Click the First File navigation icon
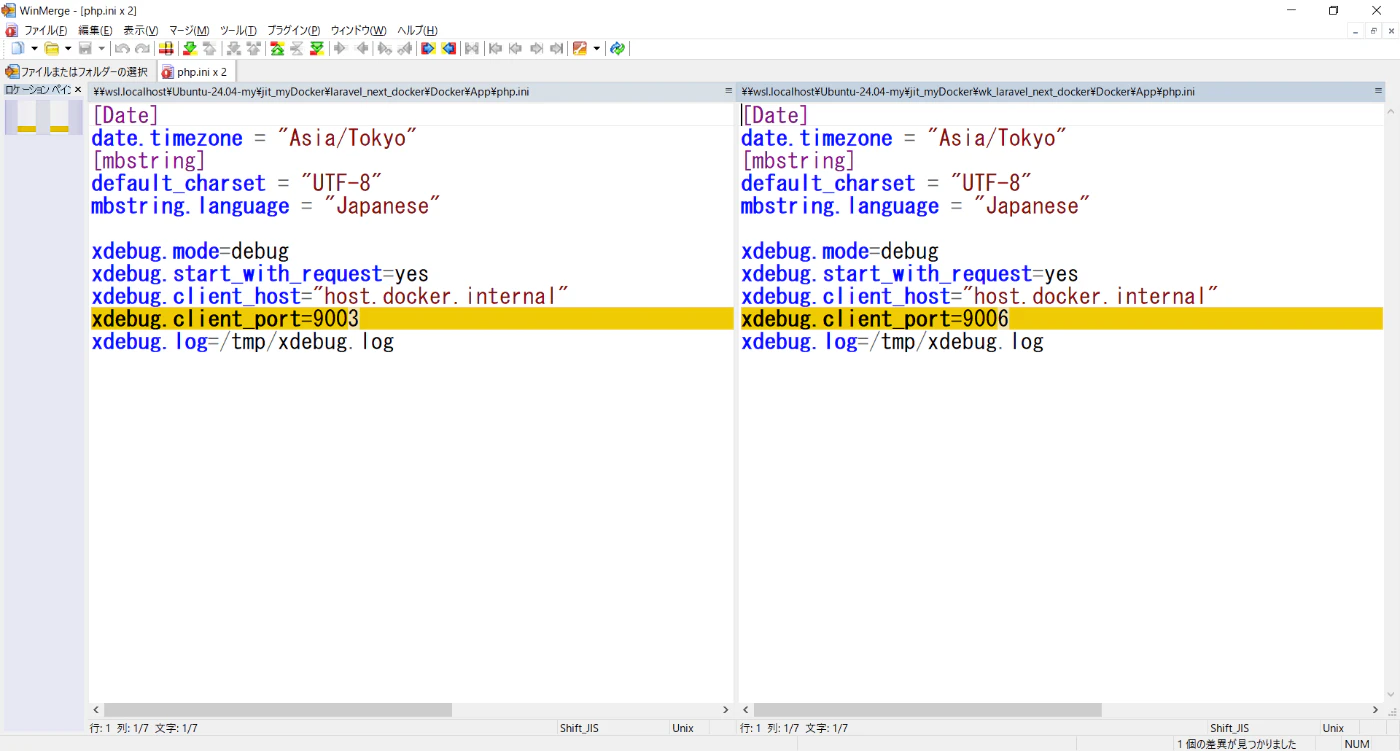Screen dimensions: 1400x751 495,48
